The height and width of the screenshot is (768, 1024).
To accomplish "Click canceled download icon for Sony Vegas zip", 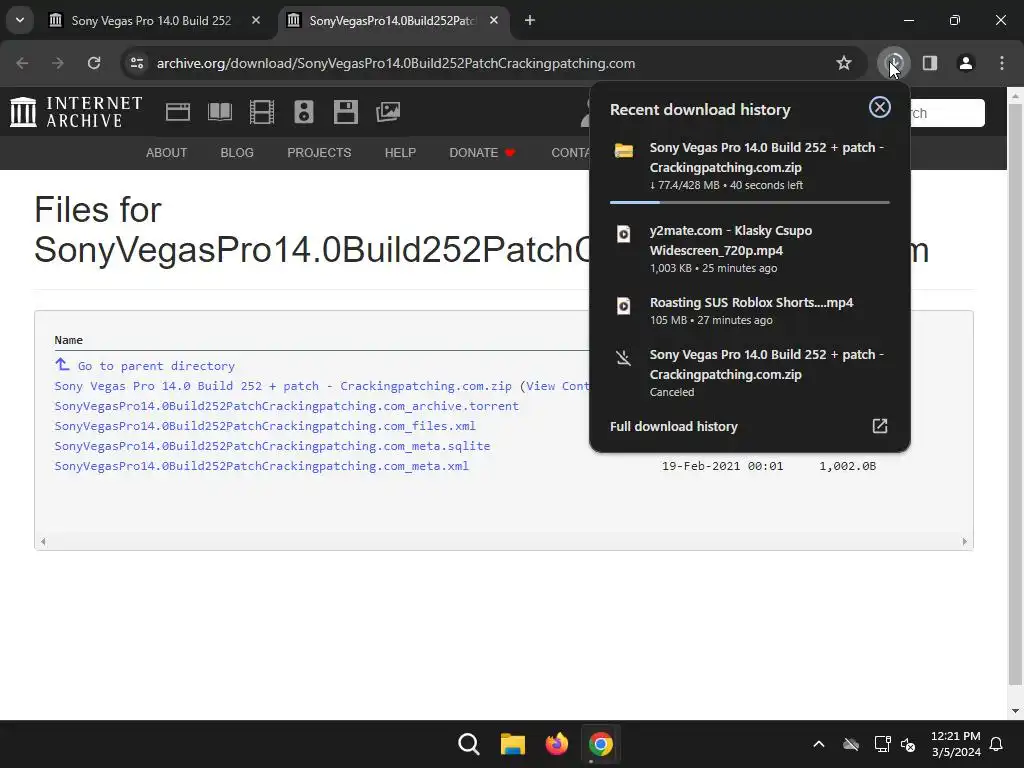I will coord(624,358).
